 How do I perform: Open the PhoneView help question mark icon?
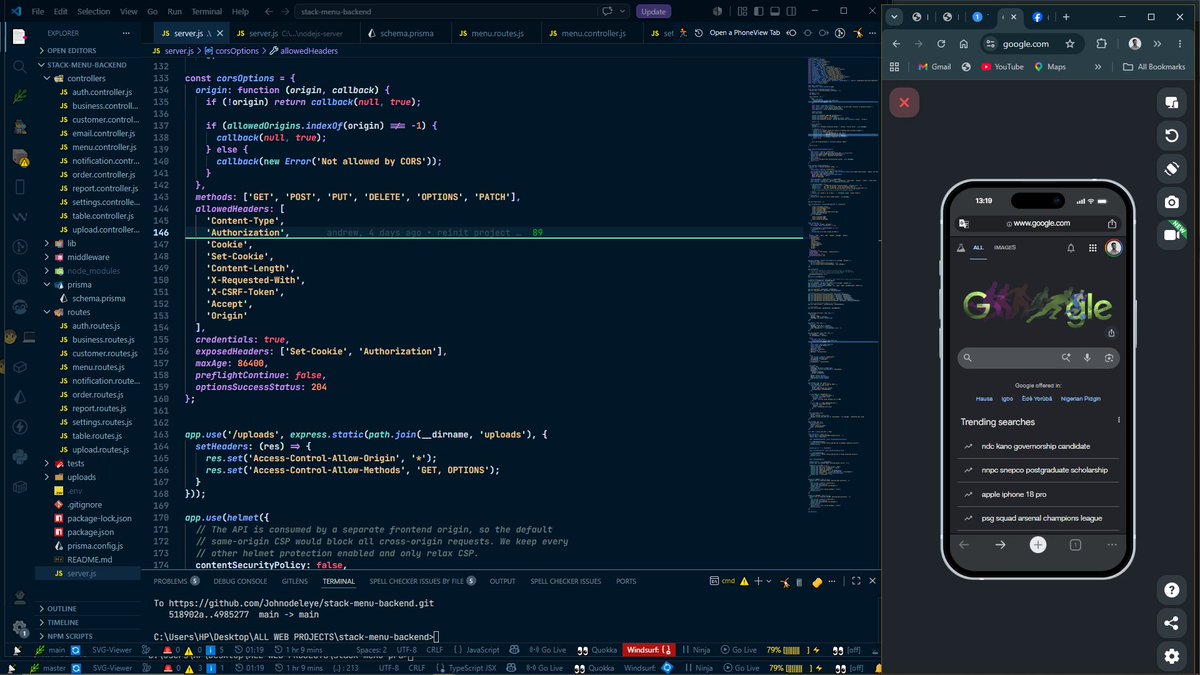point(1171,590)
